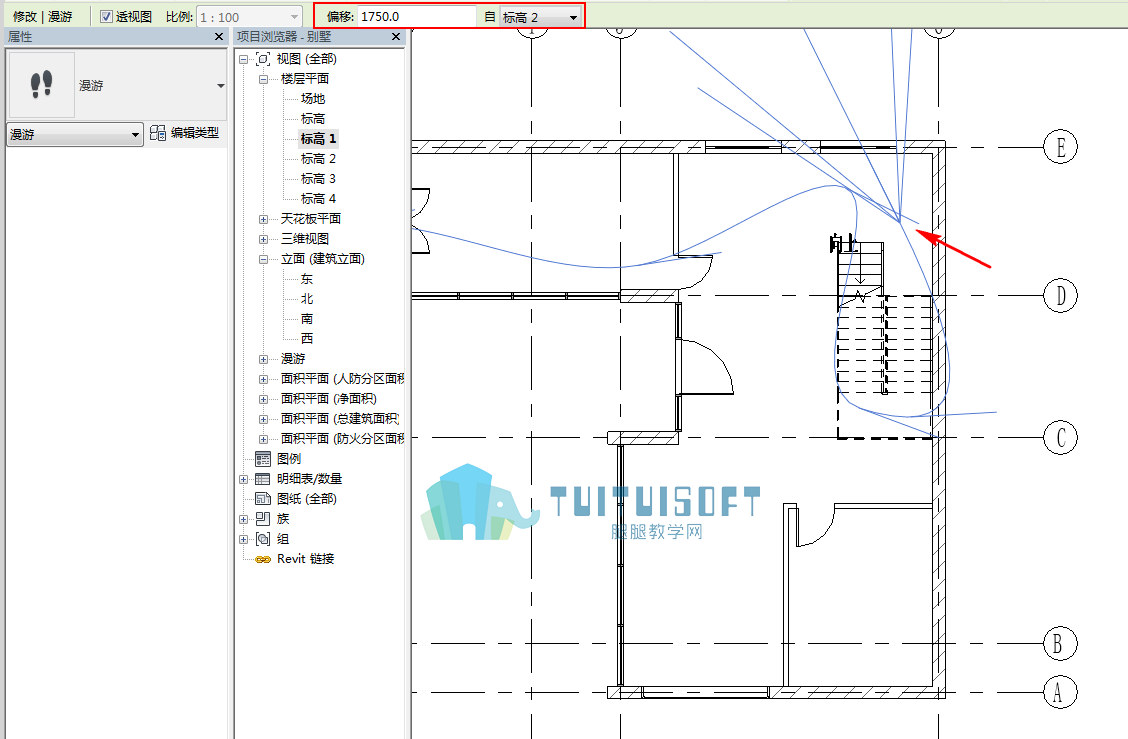The height and width of the screenshot is (739, 1128).
Task: Select grid bubble C
Action: (1060, 437)
